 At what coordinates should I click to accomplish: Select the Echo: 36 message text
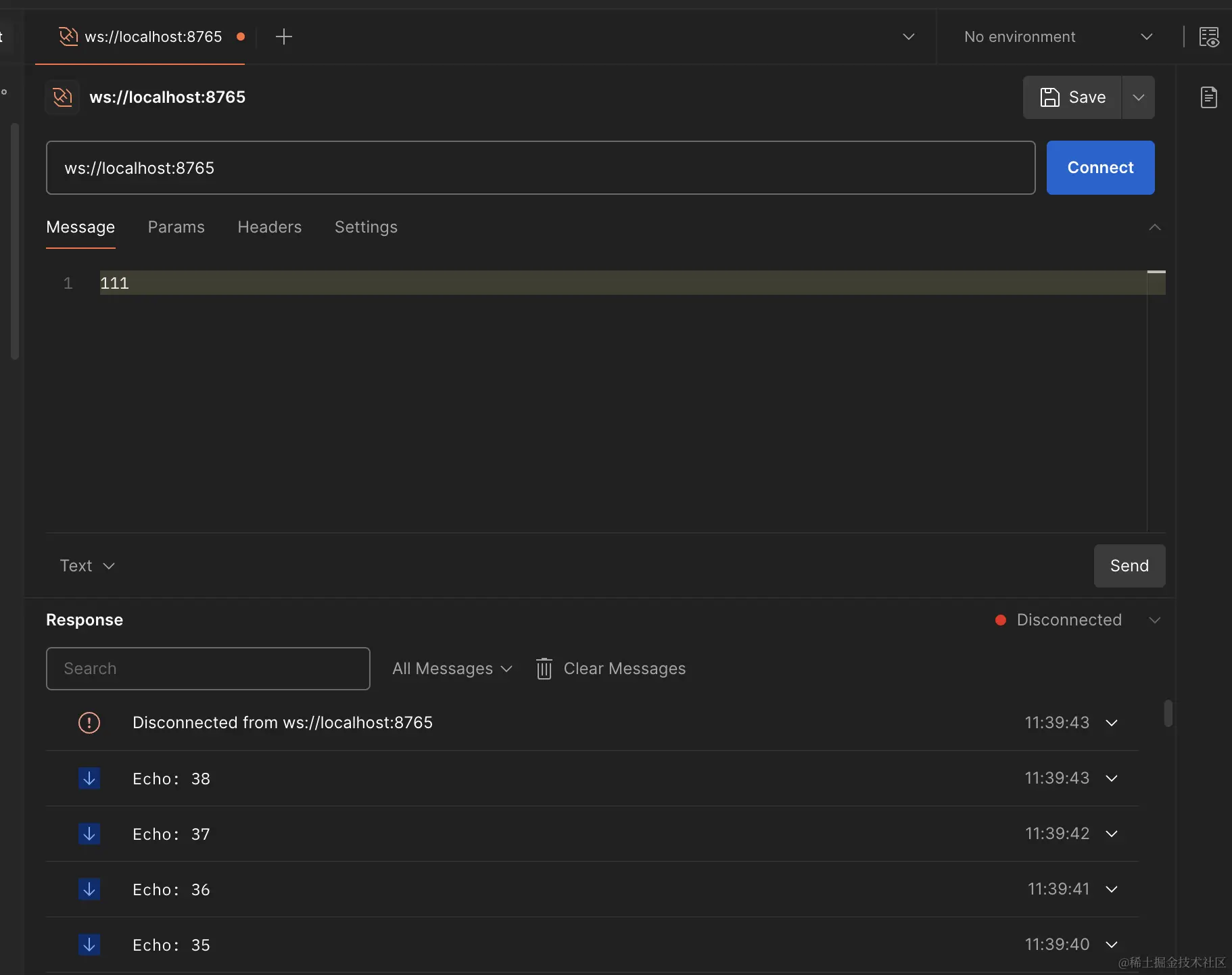tap(172, 890)
